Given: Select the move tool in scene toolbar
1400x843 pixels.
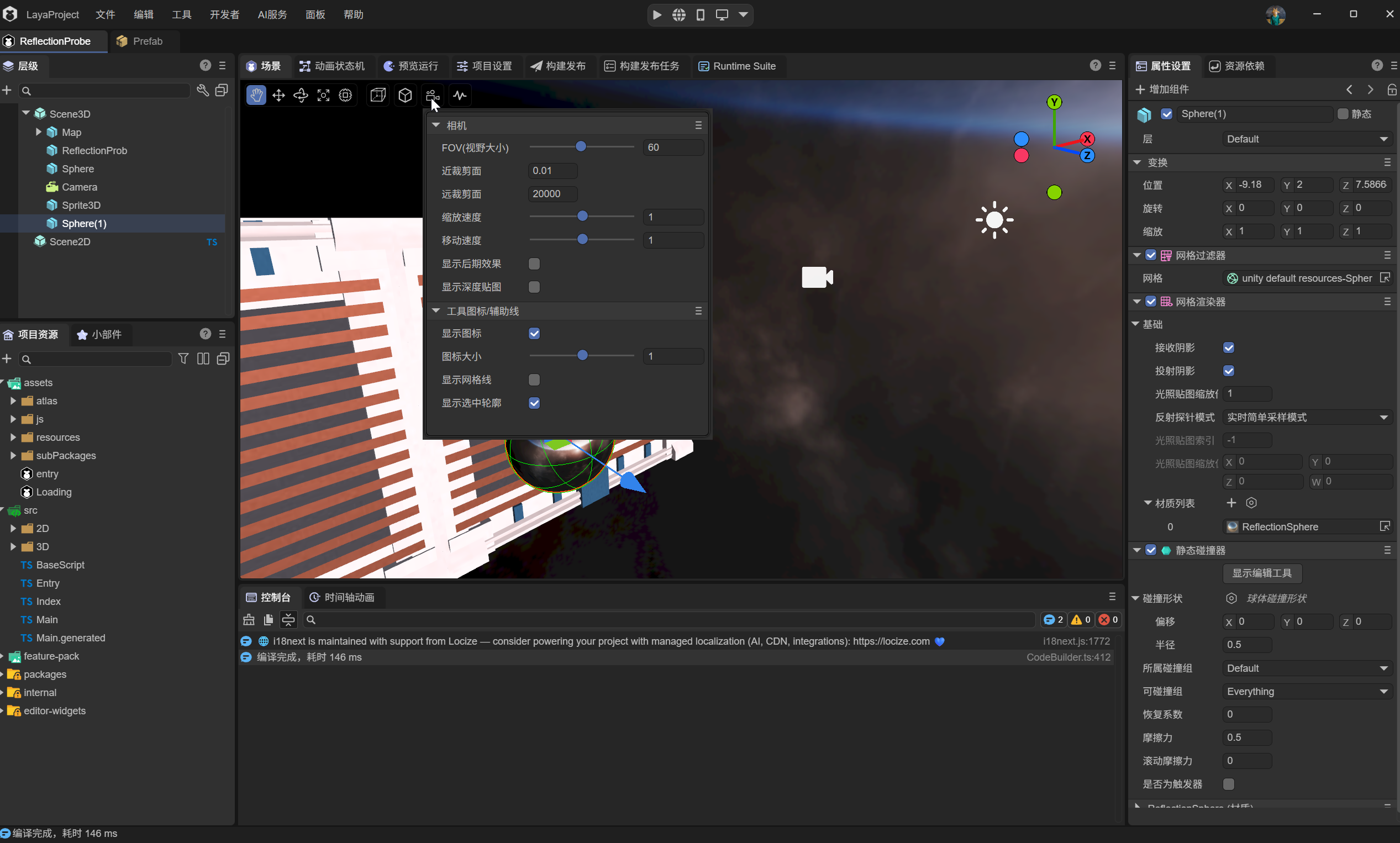Looking at the screenshot, I should (278, 95).
